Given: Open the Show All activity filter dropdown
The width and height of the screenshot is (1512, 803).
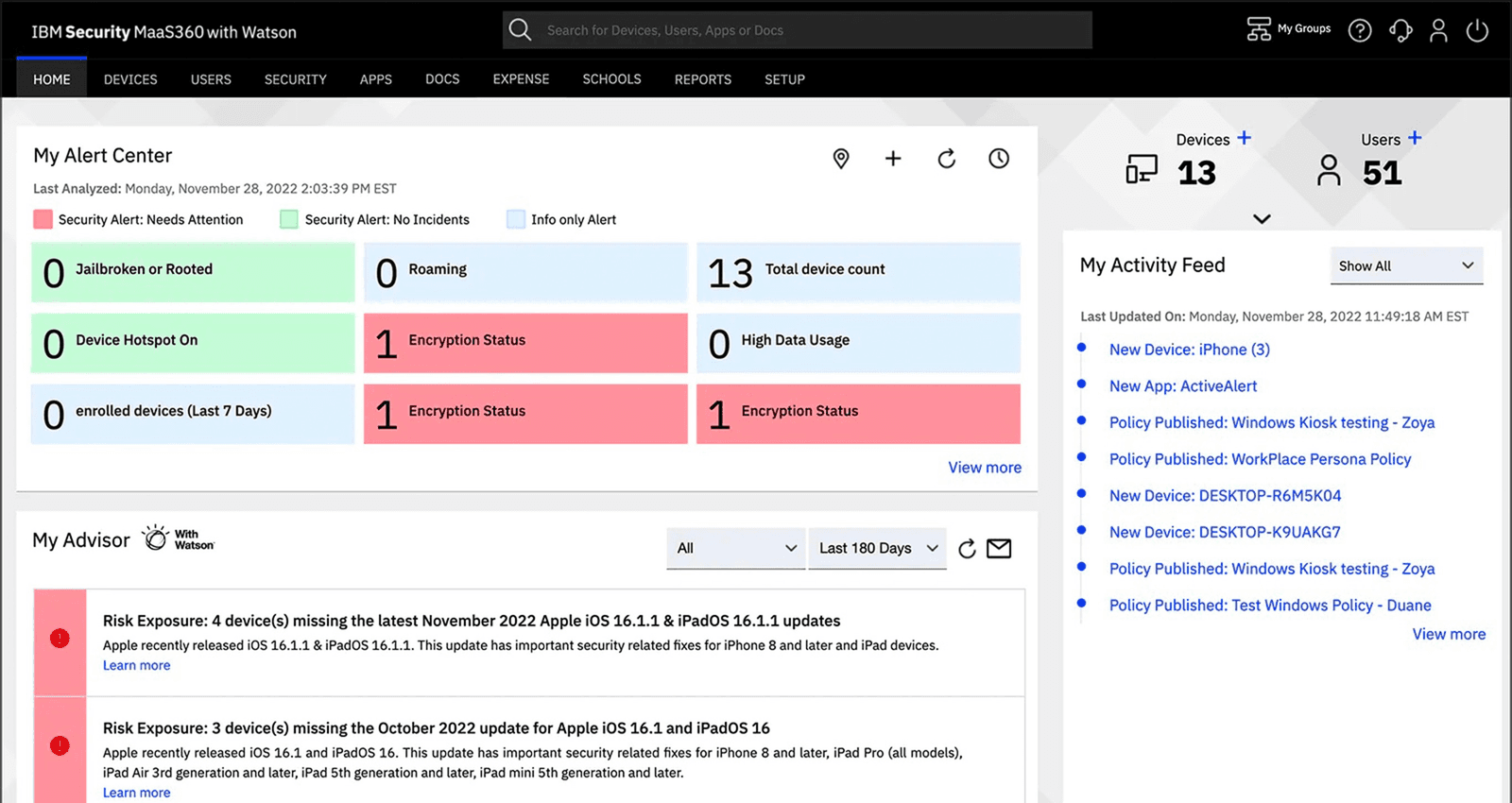Looking at the screenshot, I should click(x=1406, y=265).
